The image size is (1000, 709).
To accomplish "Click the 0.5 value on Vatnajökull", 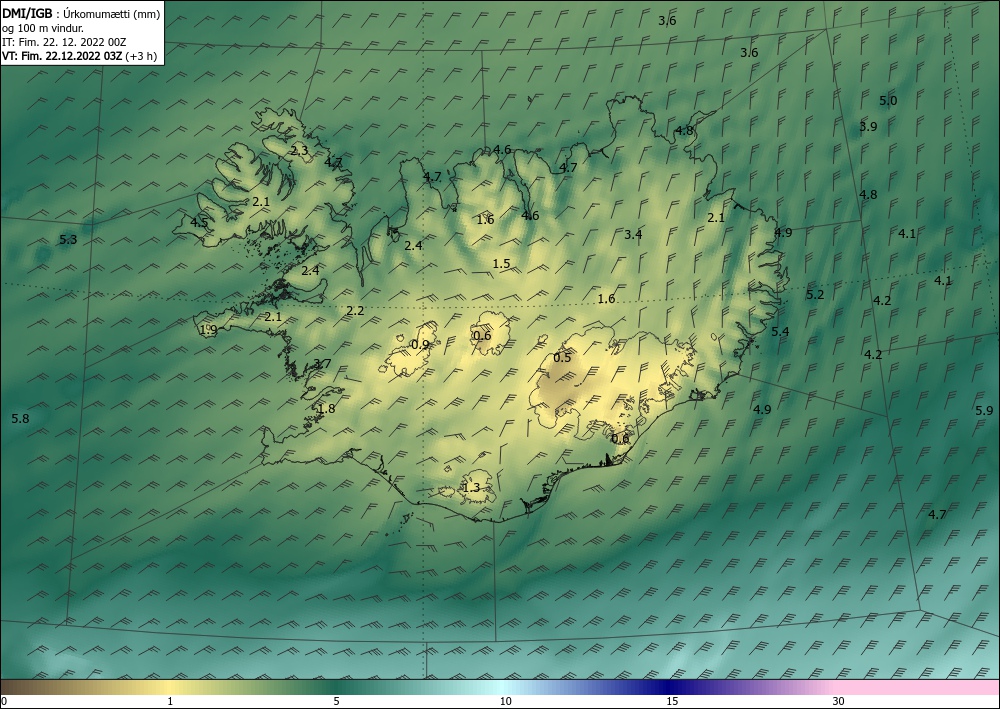I will pyautogui.click(x=562, y=358).
